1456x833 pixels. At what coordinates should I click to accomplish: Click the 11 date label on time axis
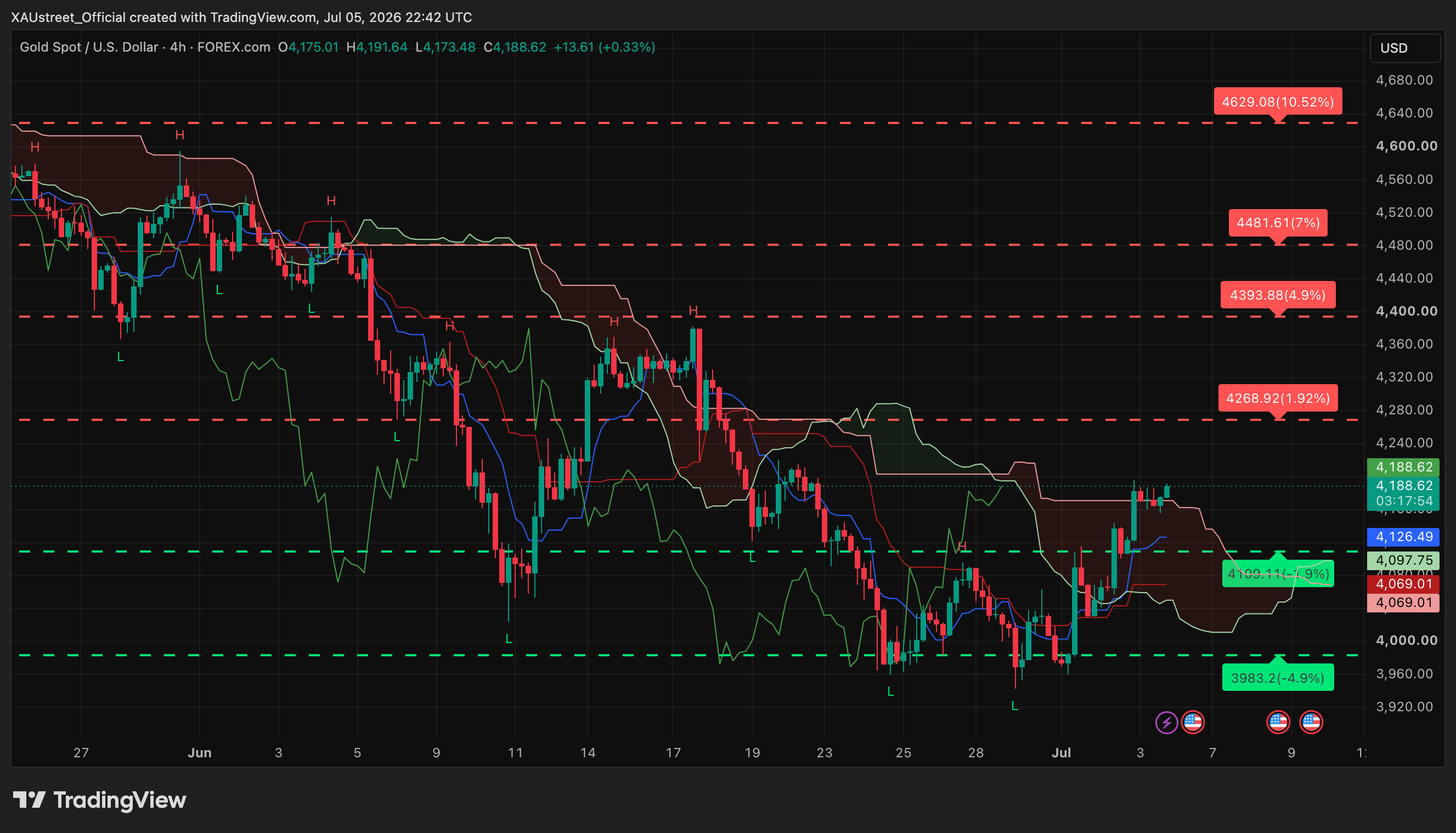(x=515, y=753)
